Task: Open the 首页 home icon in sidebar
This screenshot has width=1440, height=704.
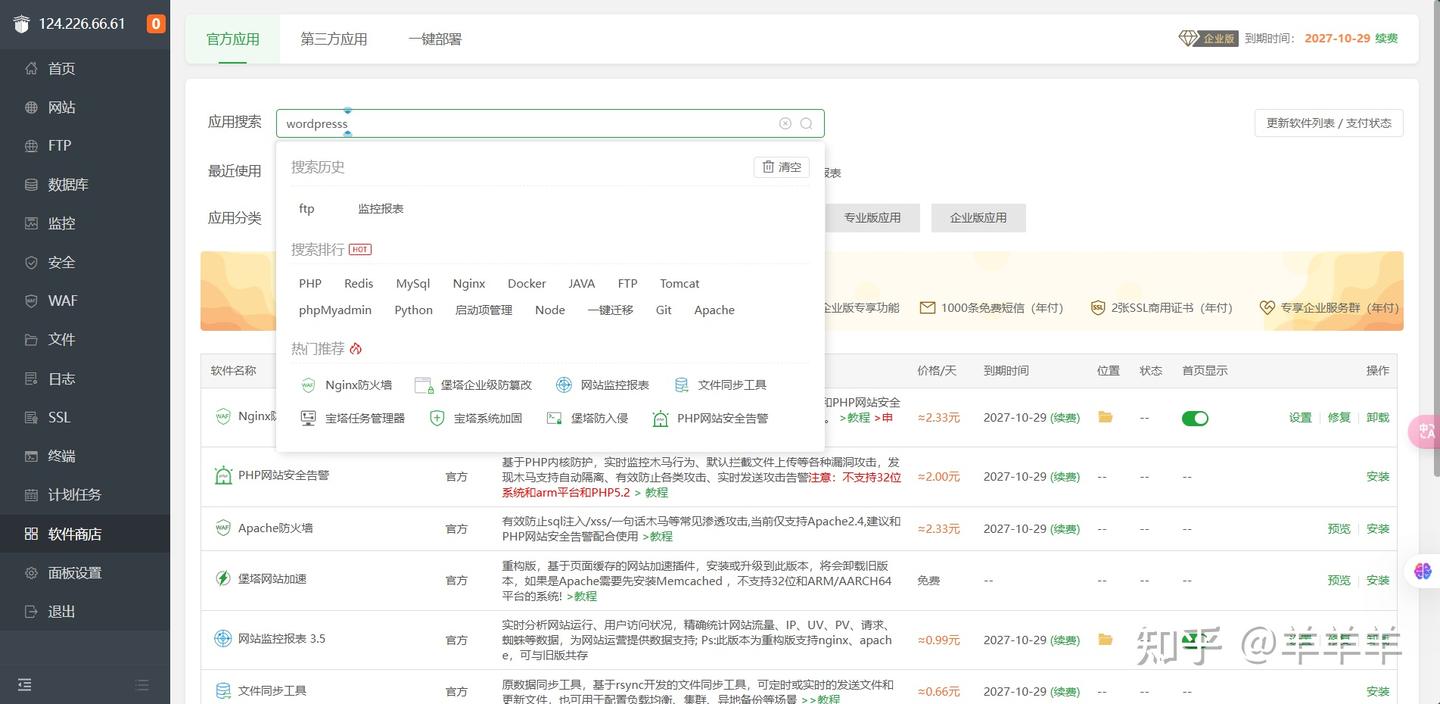Action: pyautogui.click(x=31, y=68)
